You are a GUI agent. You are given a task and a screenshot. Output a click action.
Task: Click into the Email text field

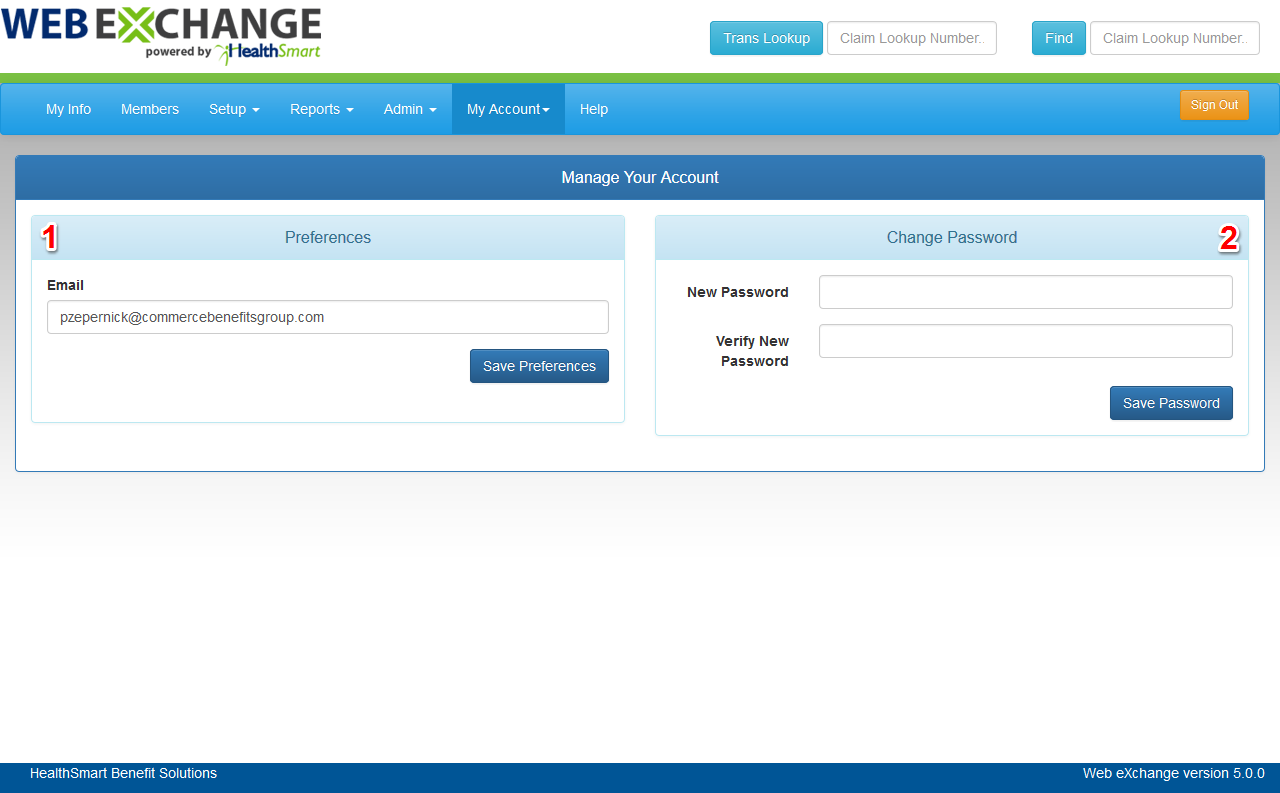[x=328, y=317]
